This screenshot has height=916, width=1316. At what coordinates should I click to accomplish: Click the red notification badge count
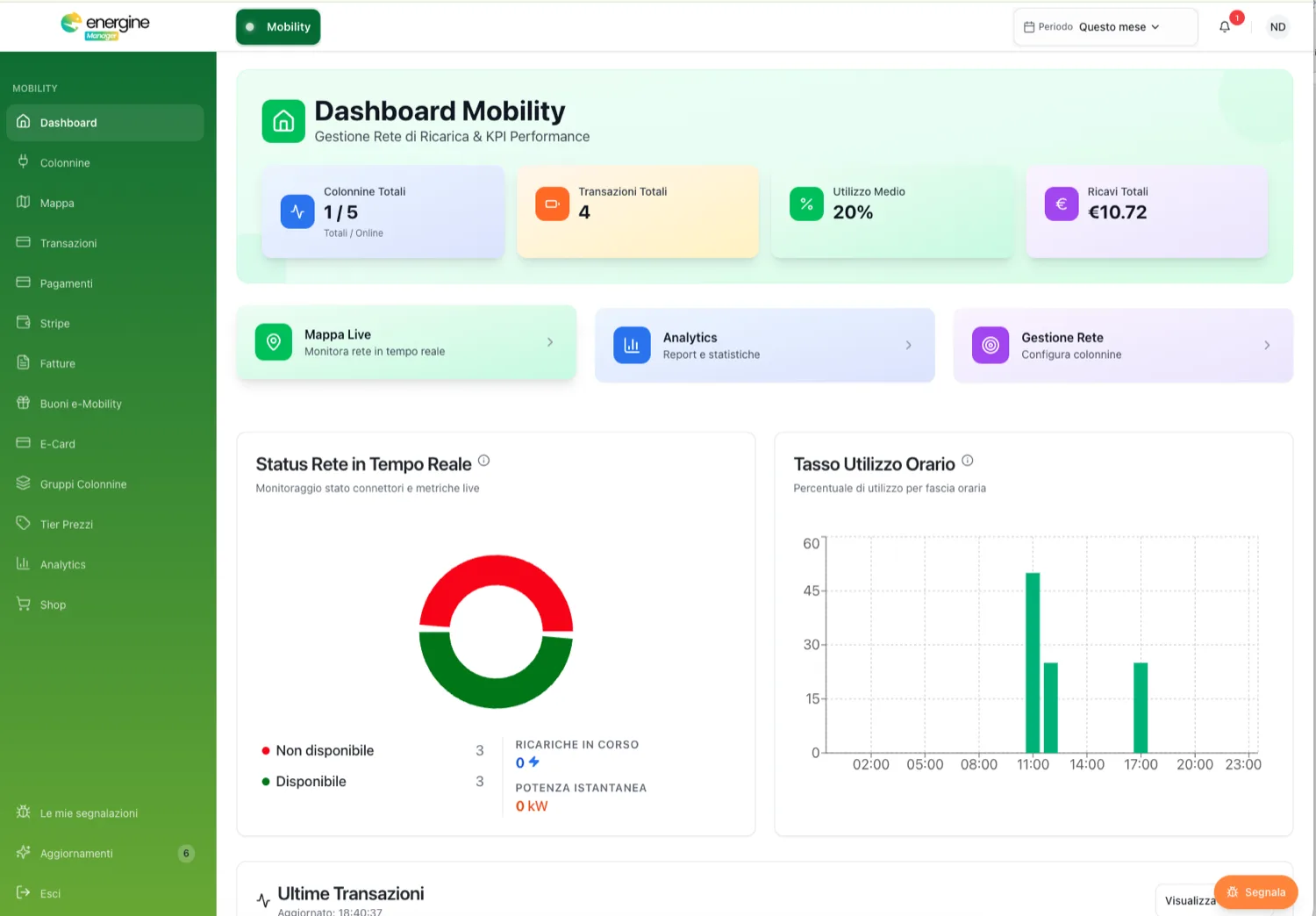1236,18
